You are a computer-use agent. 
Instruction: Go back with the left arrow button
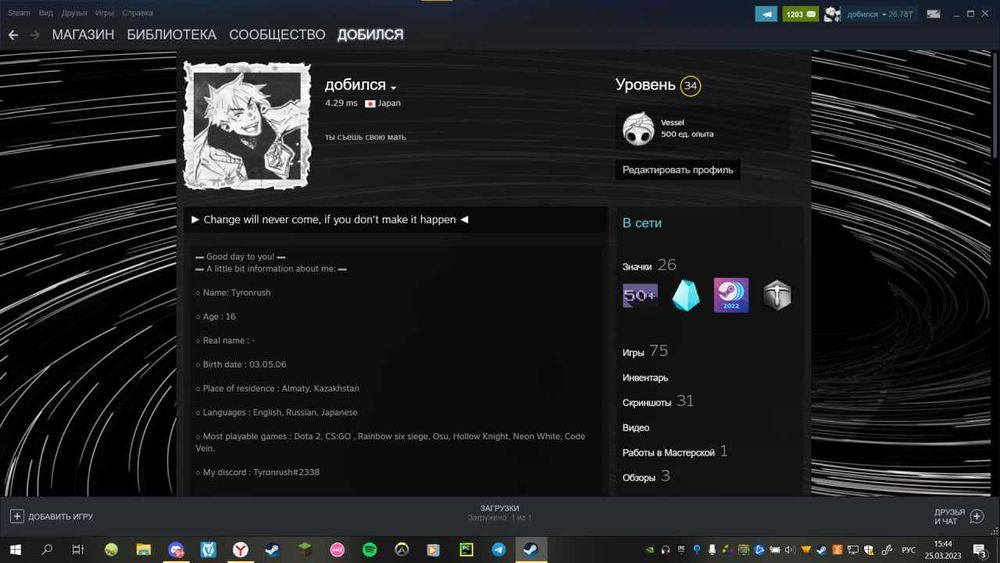click(x=13, y=34)
